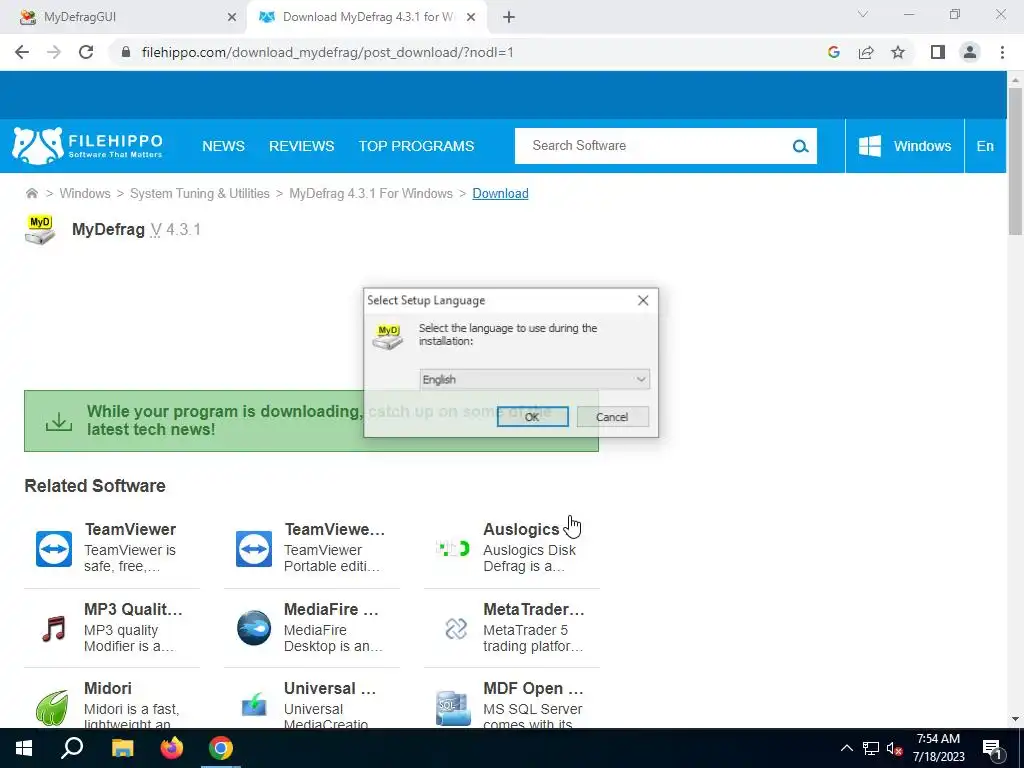This screenshot has height=768, width=1024.
Task: Click MyDefrag 4.3.1 For Windows breadcrumb
Action: point(371,193)
